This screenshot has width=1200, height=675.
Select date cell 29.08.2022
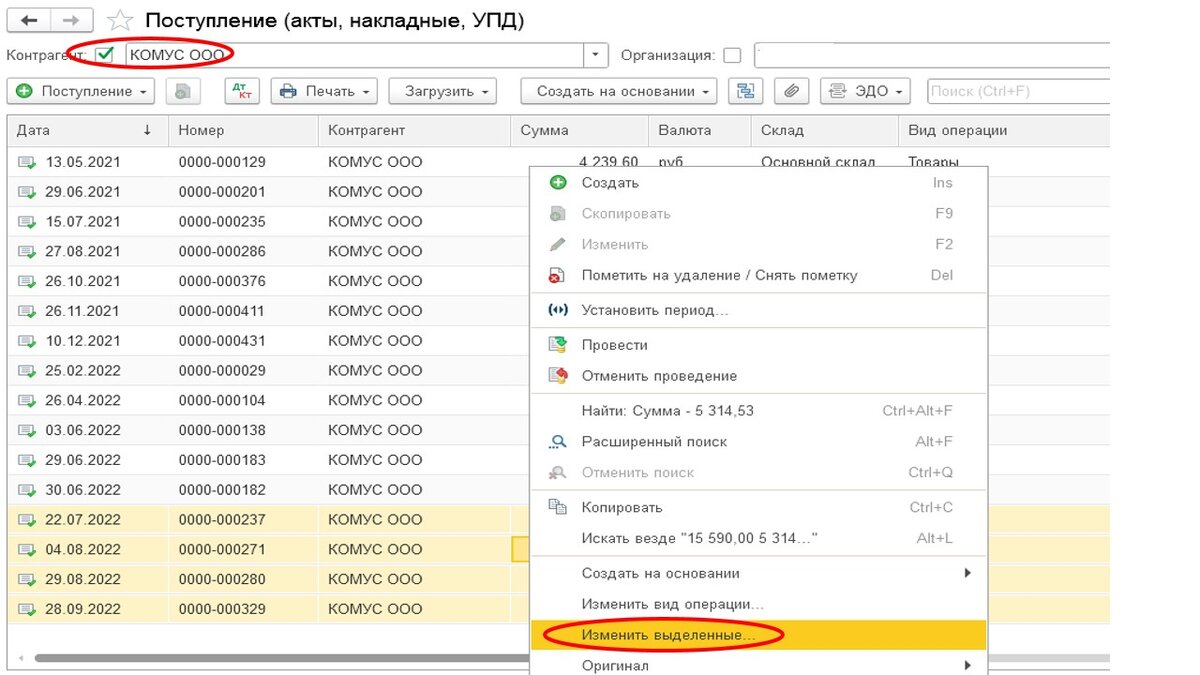tap(83, 579)
